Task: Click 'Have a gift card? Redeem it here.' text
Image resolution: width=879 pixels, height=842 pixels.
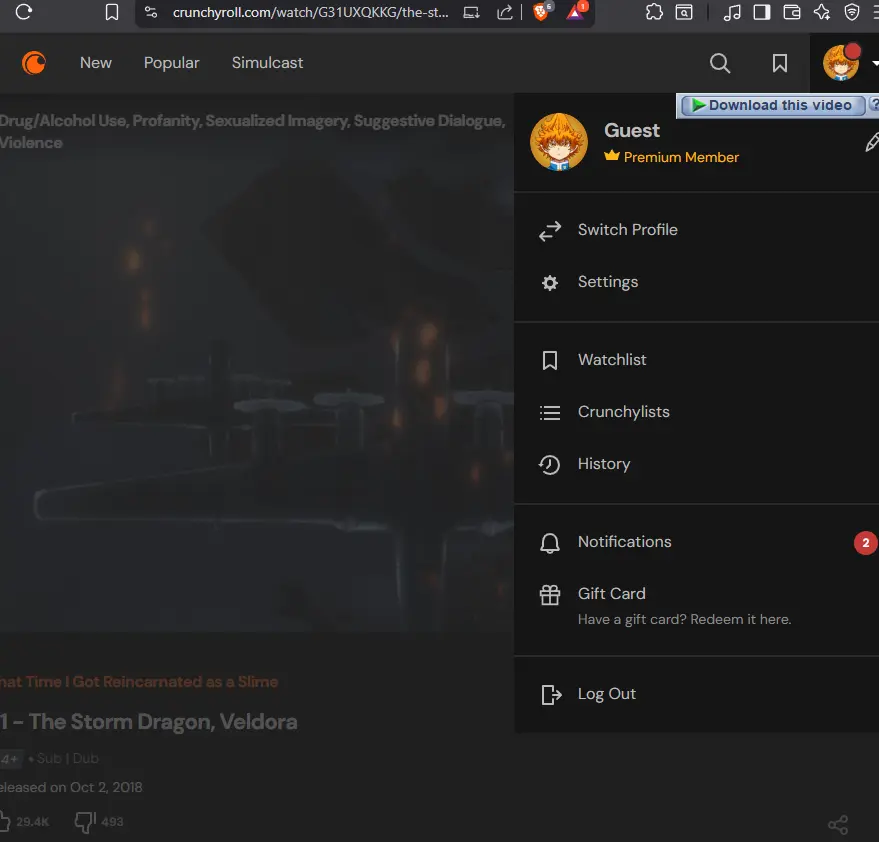Action: click(x=684, y=619)
